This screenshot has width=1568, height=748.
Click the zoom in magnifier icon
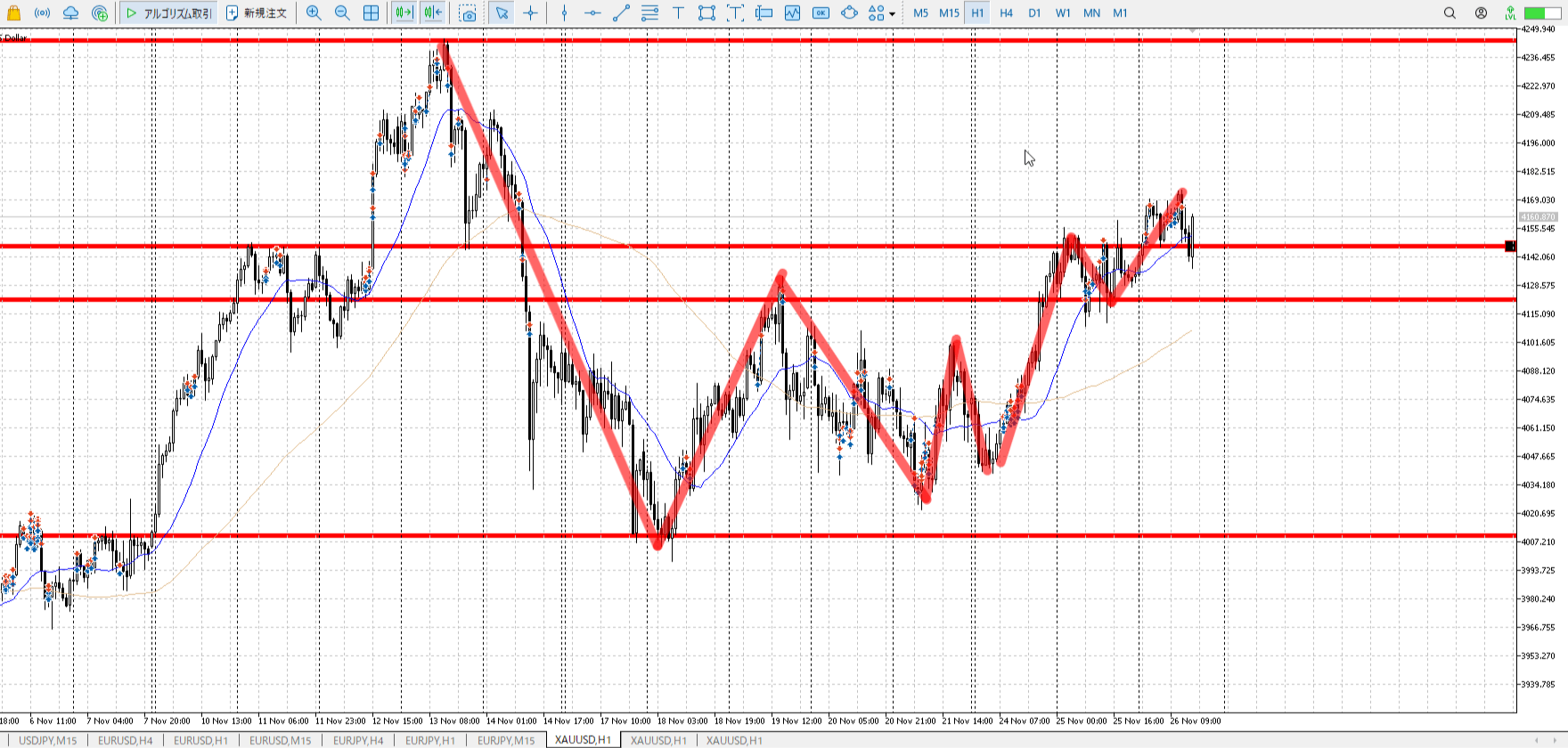(314, 12)
